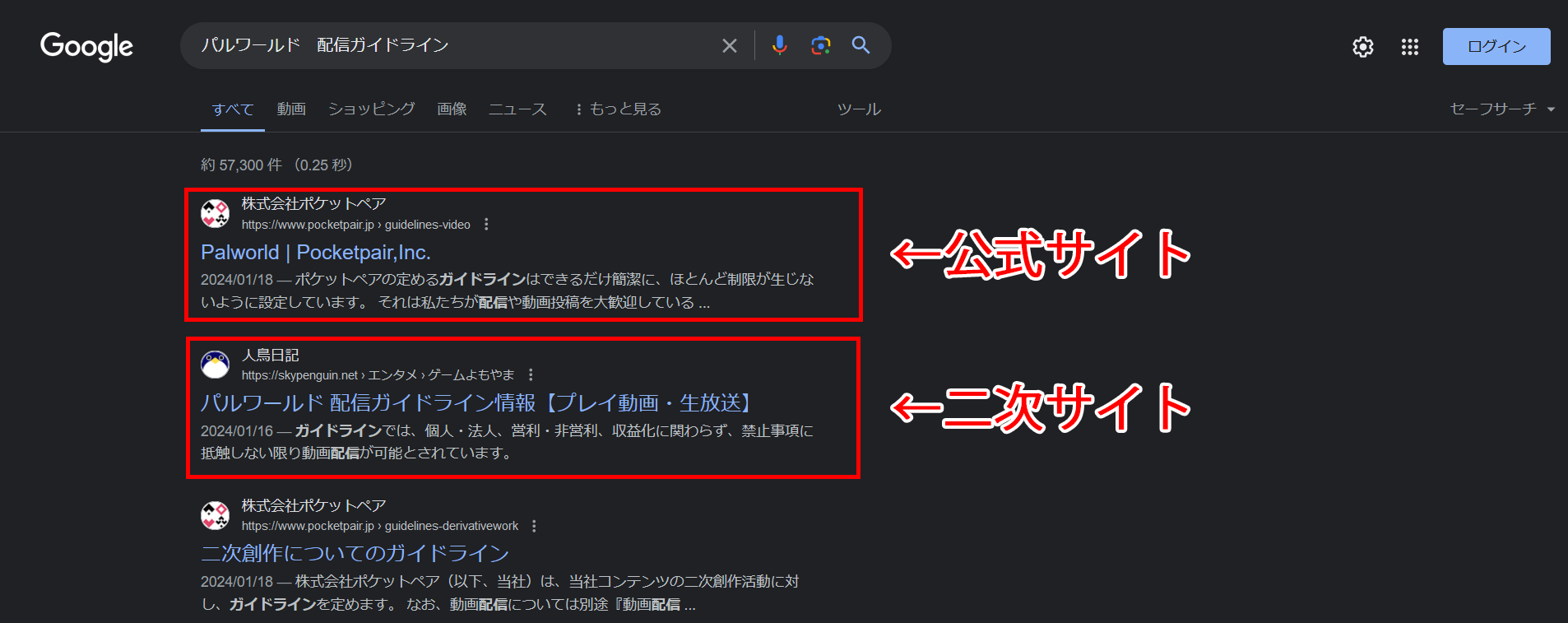Image resolution: width=1568 pixels, height=623 pixels.
Task: Clear the search query with X icon
Action: 730,46
